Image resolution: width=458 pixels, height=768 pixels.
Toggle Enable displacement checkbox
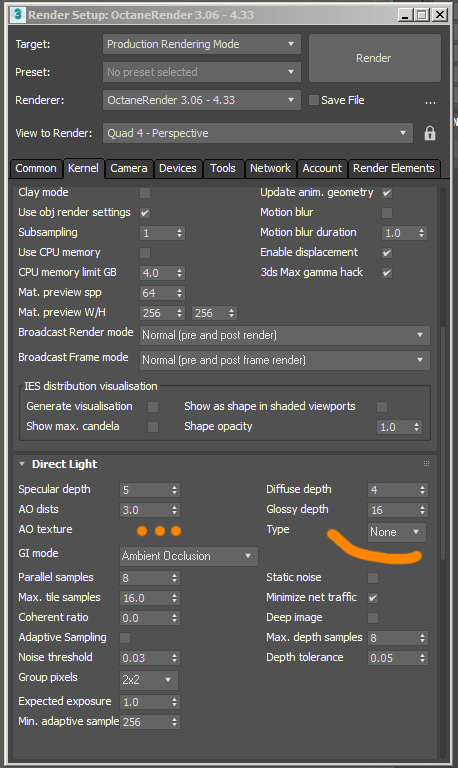tap(387, 253)
